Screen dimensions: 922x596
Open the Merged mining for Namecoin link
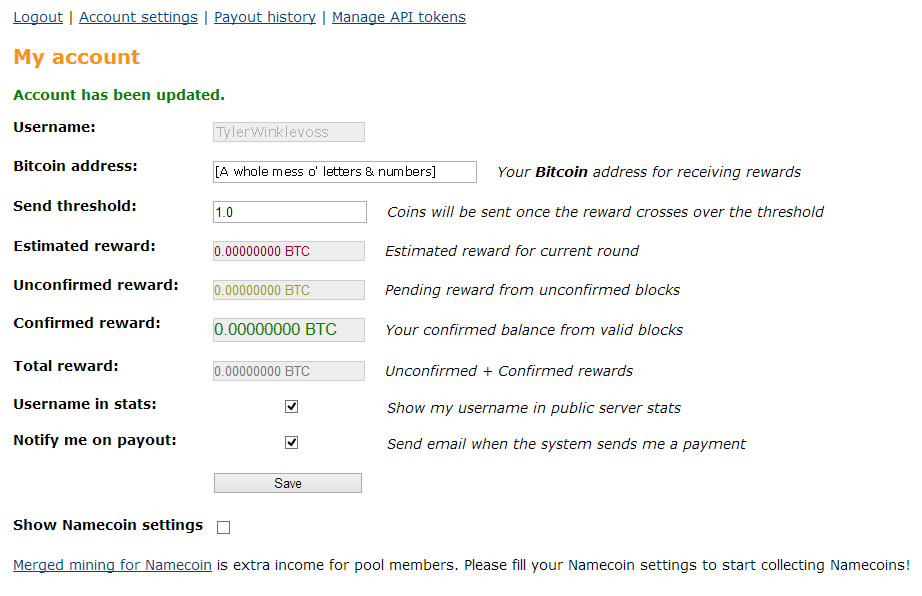(x=112, y=565)
